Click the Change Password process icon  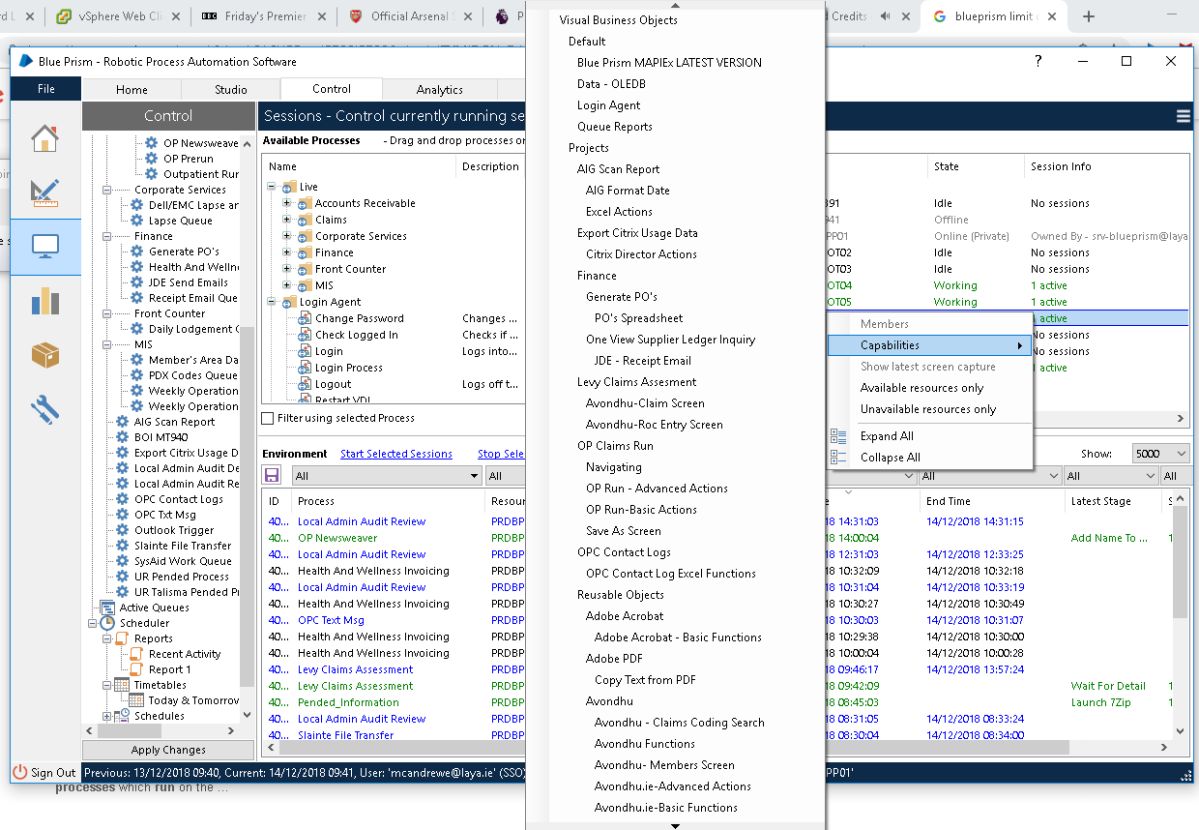click(x=304, y=318)
